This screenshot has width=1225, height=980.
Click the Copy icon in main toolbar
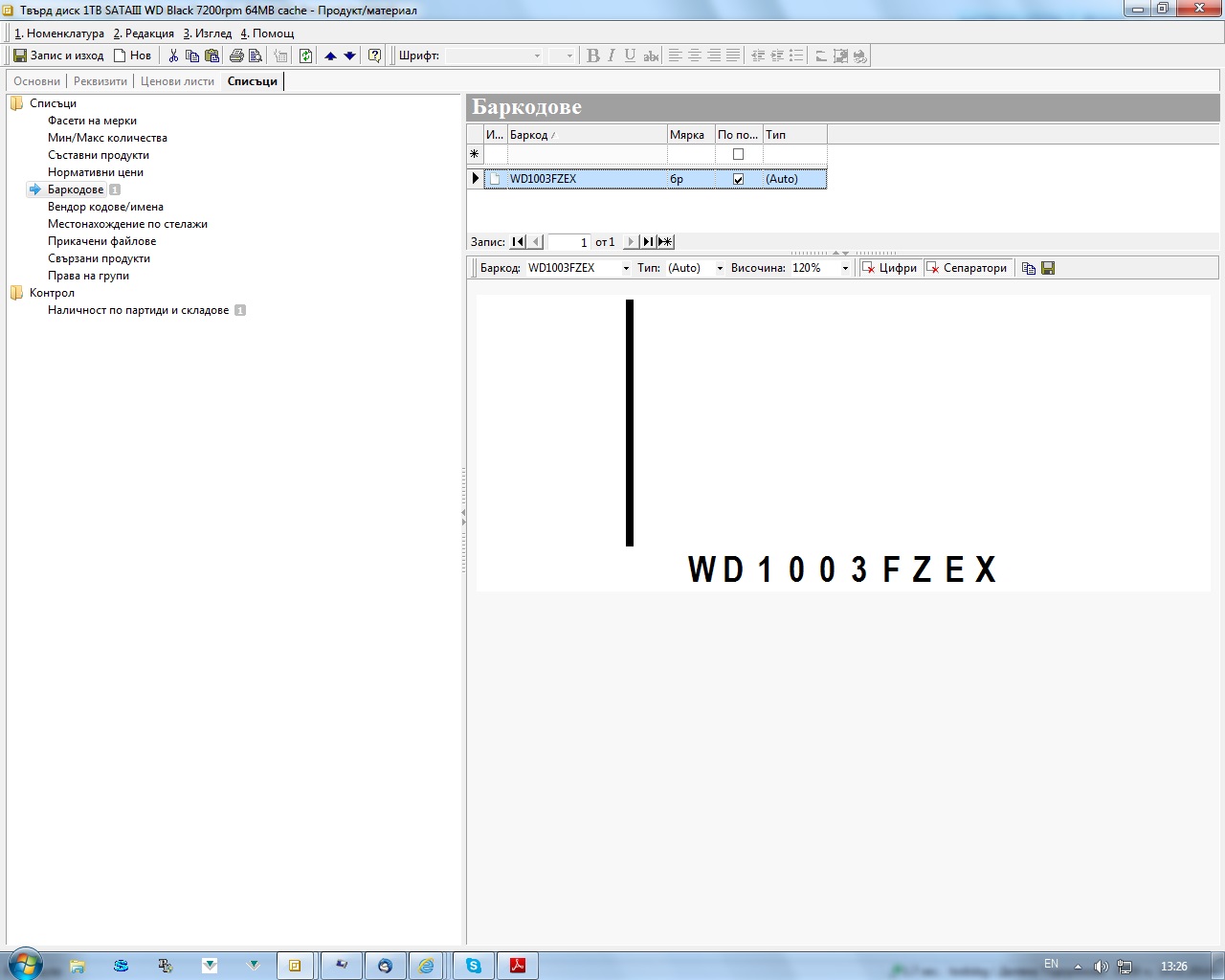(192, 56)
